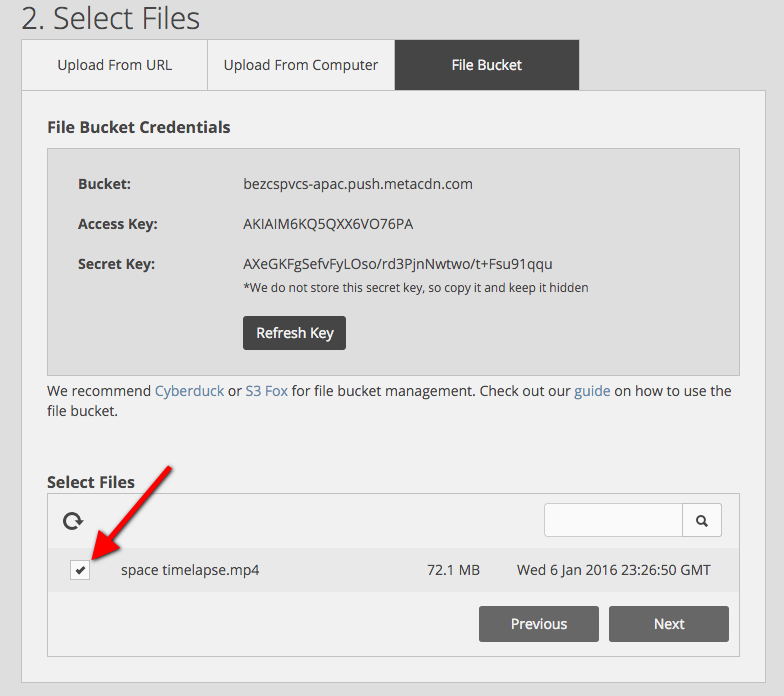The image size is (784, 696).
Task: Click the Access Key value text
Action: [x=328, y=224]
